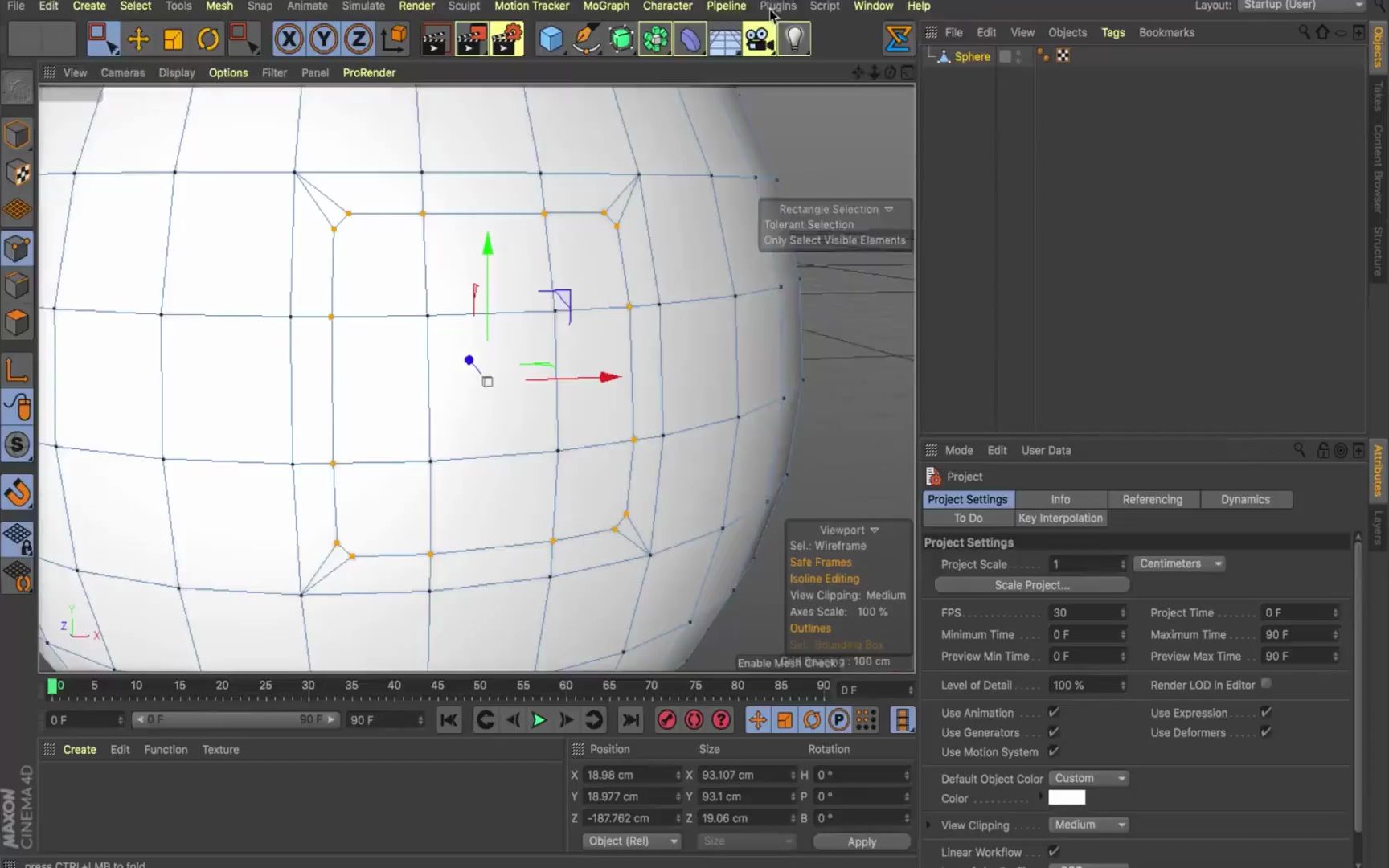This screenshot has height=868, width=1389.
Task: Add a Subdivision Surface object
Action: tap(621, 38)
